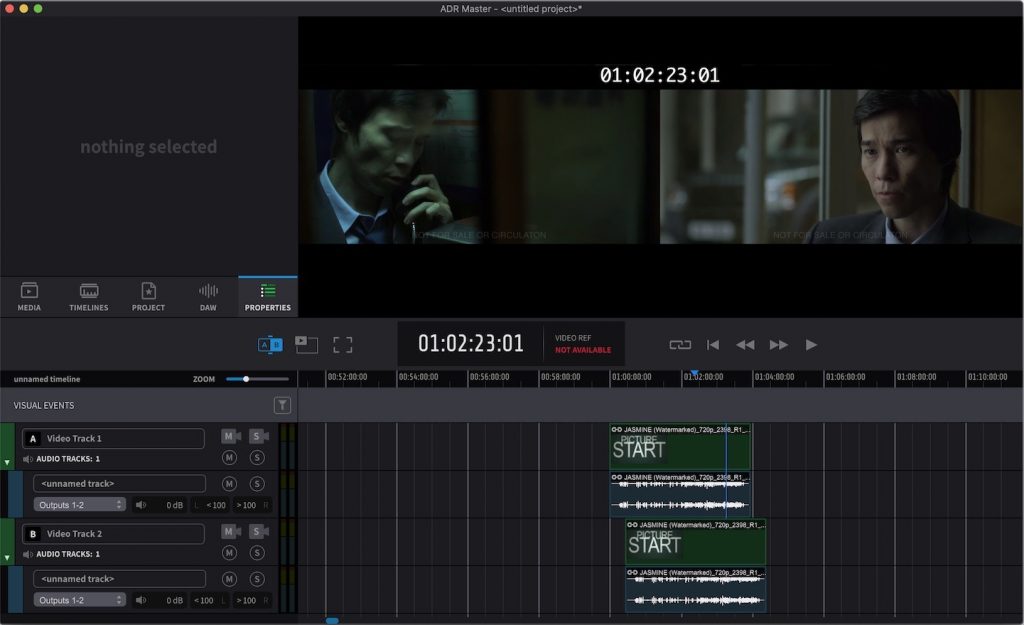
Task: Solo the unnamed track under Video Track 2
Action: pyautogui.click(x=257, y=579)
